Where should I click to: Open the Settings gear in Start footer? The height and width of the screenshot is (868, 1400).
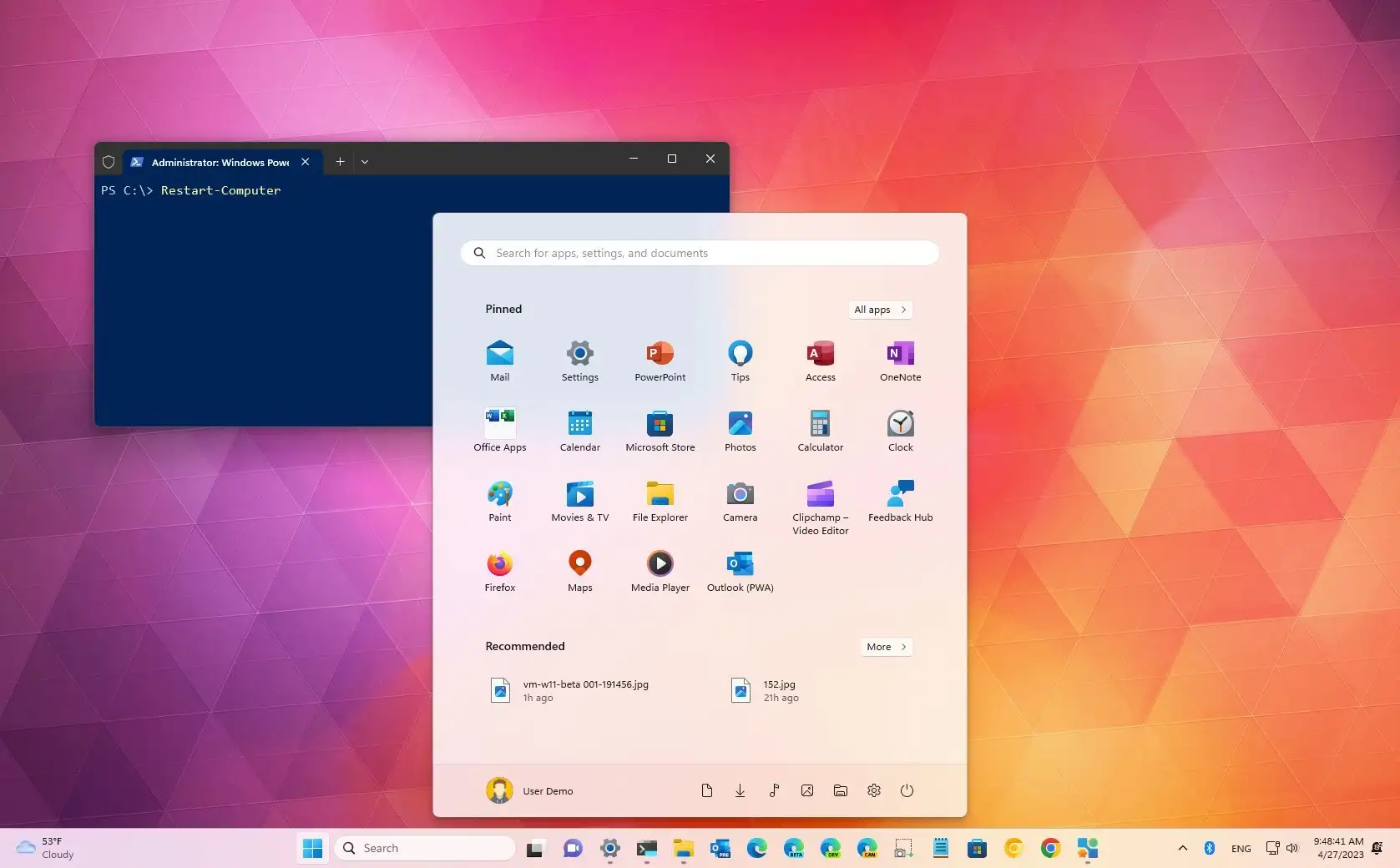(873, 790)
